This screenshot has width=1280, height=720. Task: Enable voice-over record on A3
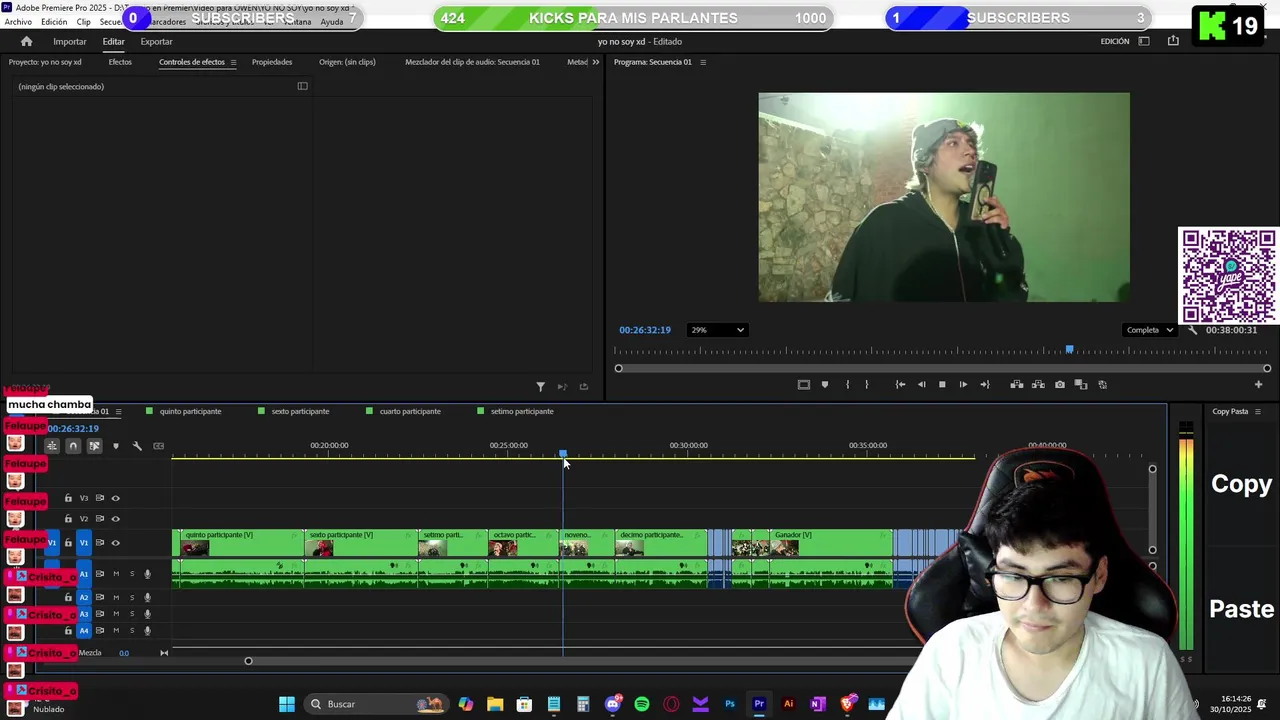[147, 614]
